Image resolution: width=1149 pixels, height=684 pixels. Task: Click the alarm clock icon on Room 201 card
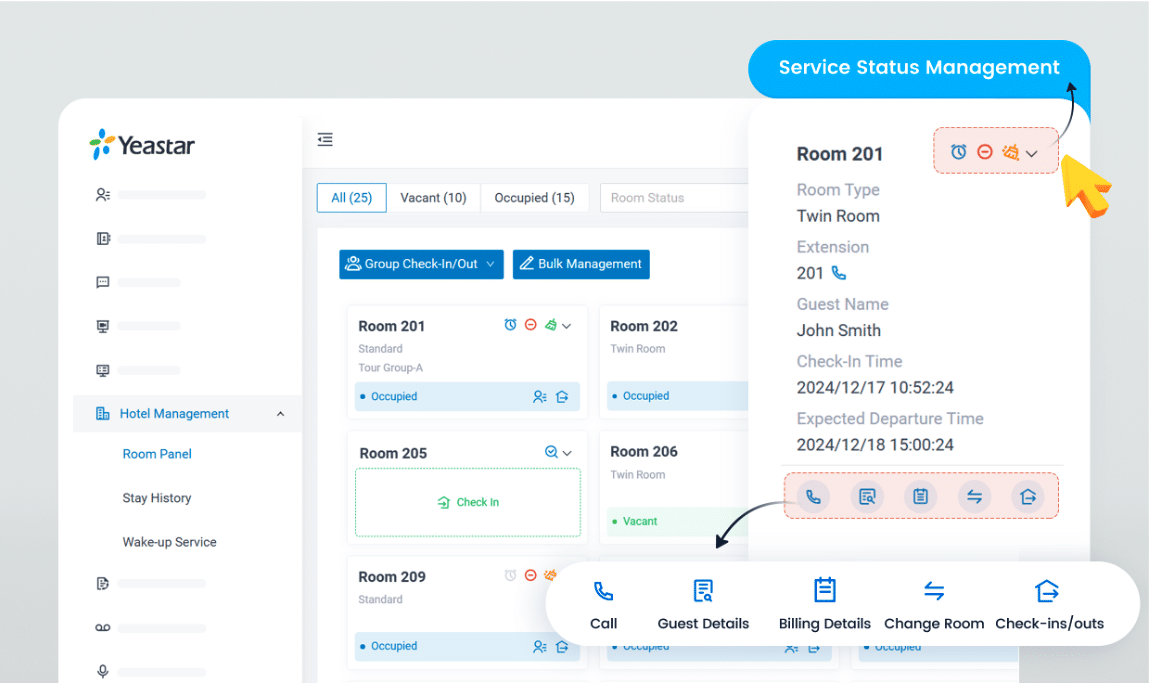[510, 326]
